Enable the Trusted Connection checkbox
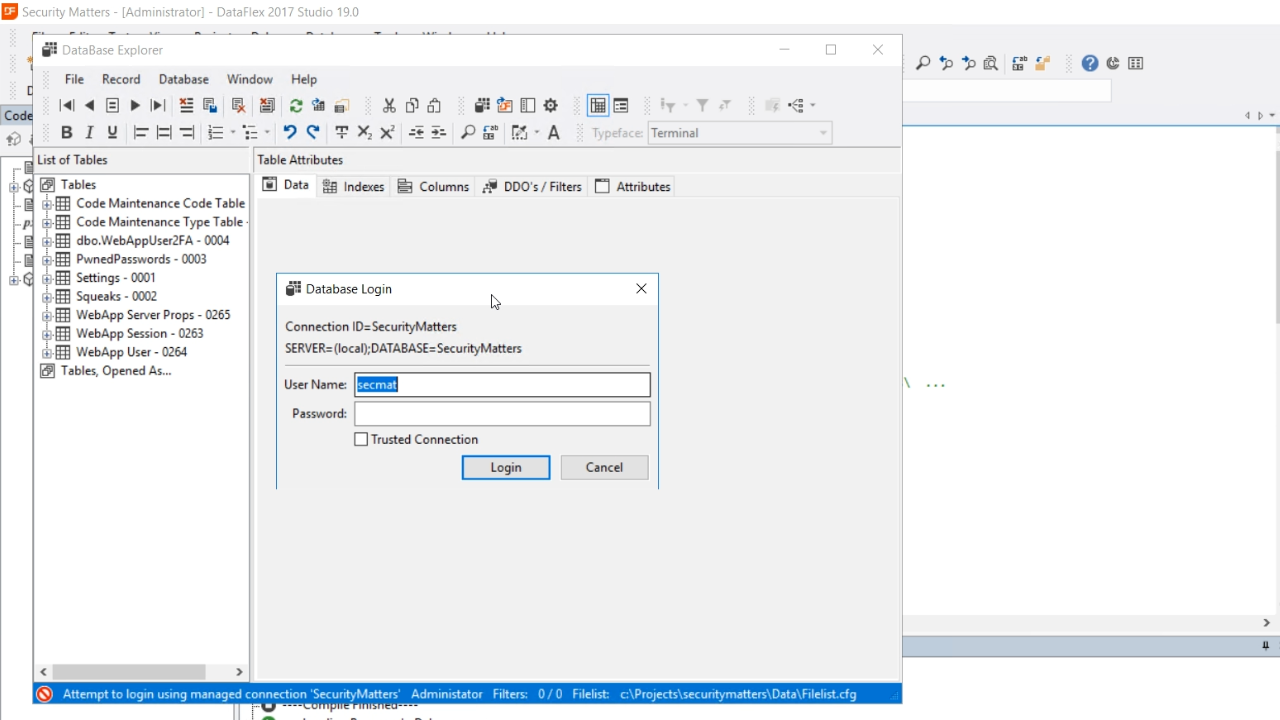 point(362,440)
